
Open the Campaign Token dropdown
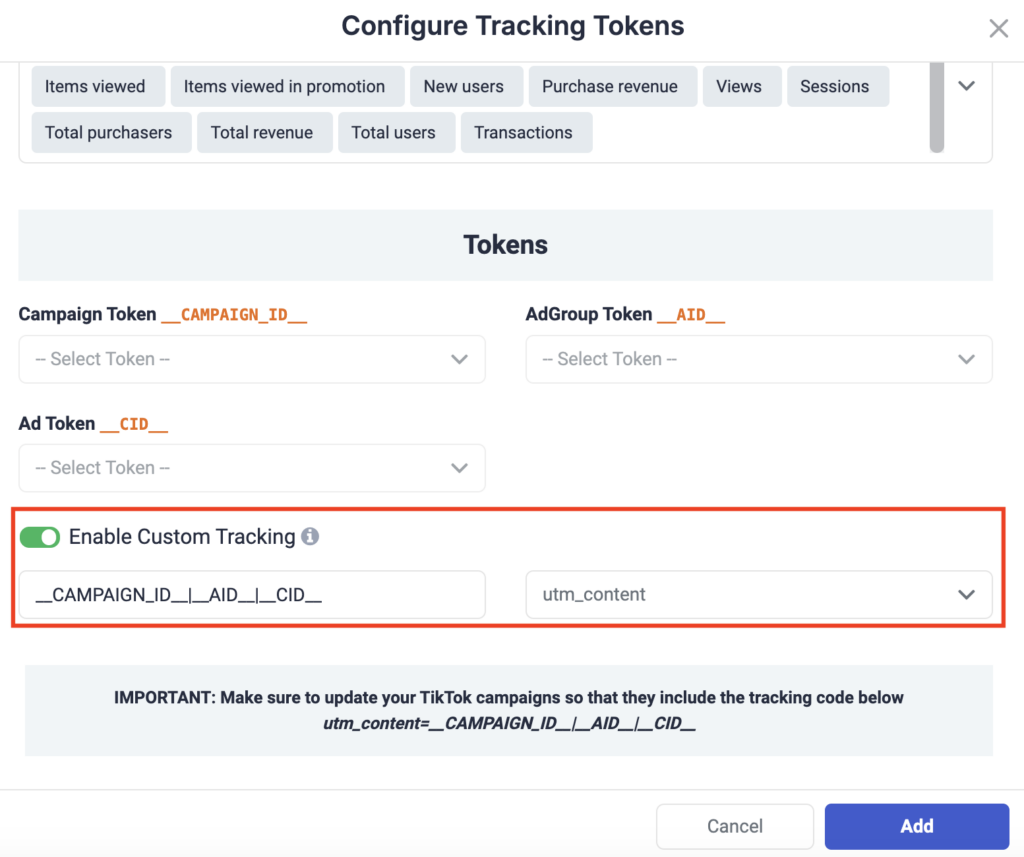click(x=252, y=359)
